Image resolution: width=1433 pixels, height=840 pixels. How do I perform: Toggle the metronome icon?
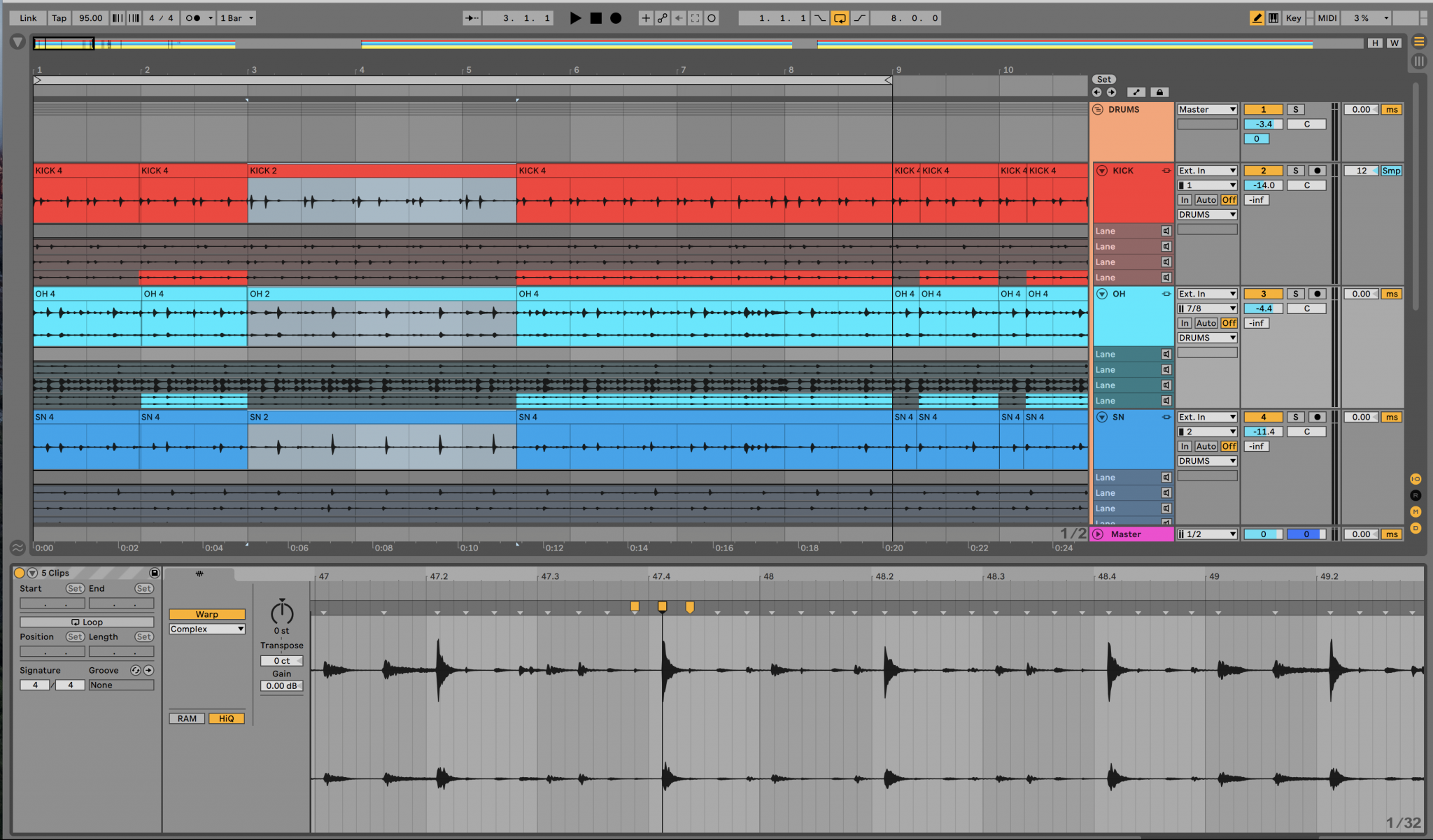pyautogui.click(x=192, y=18)
